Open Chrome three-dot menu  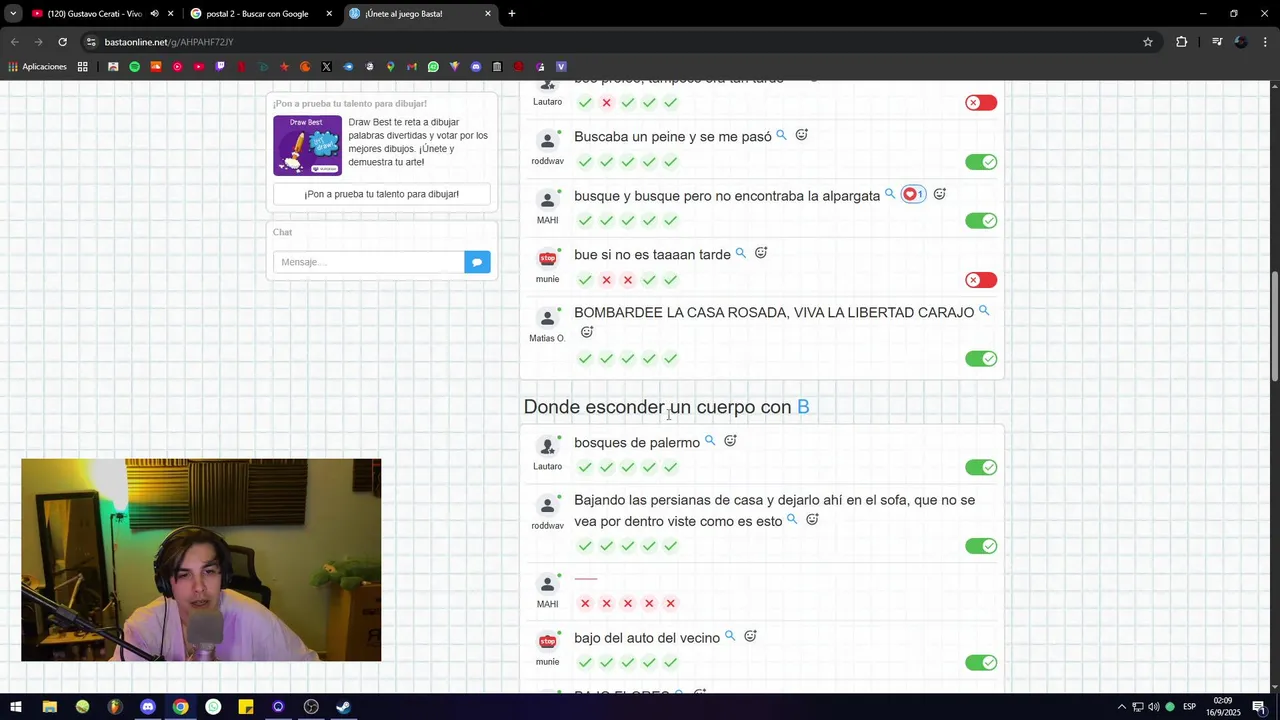[x=1266, y=42]
